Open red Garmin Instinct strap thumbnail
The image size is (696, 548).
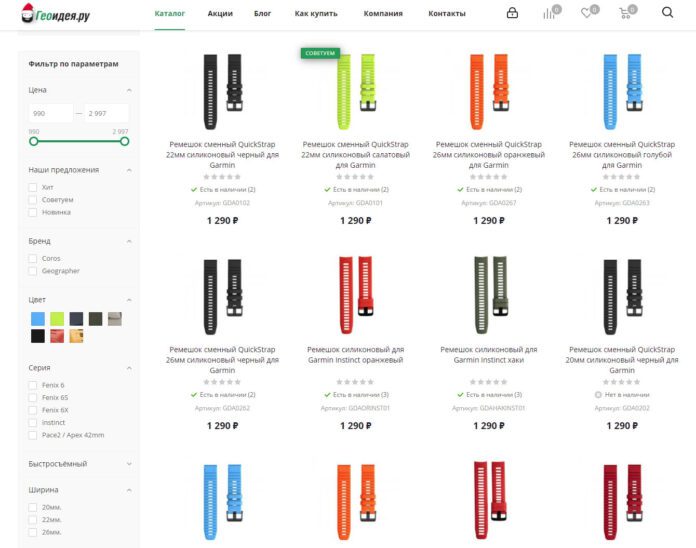[356, 296]
